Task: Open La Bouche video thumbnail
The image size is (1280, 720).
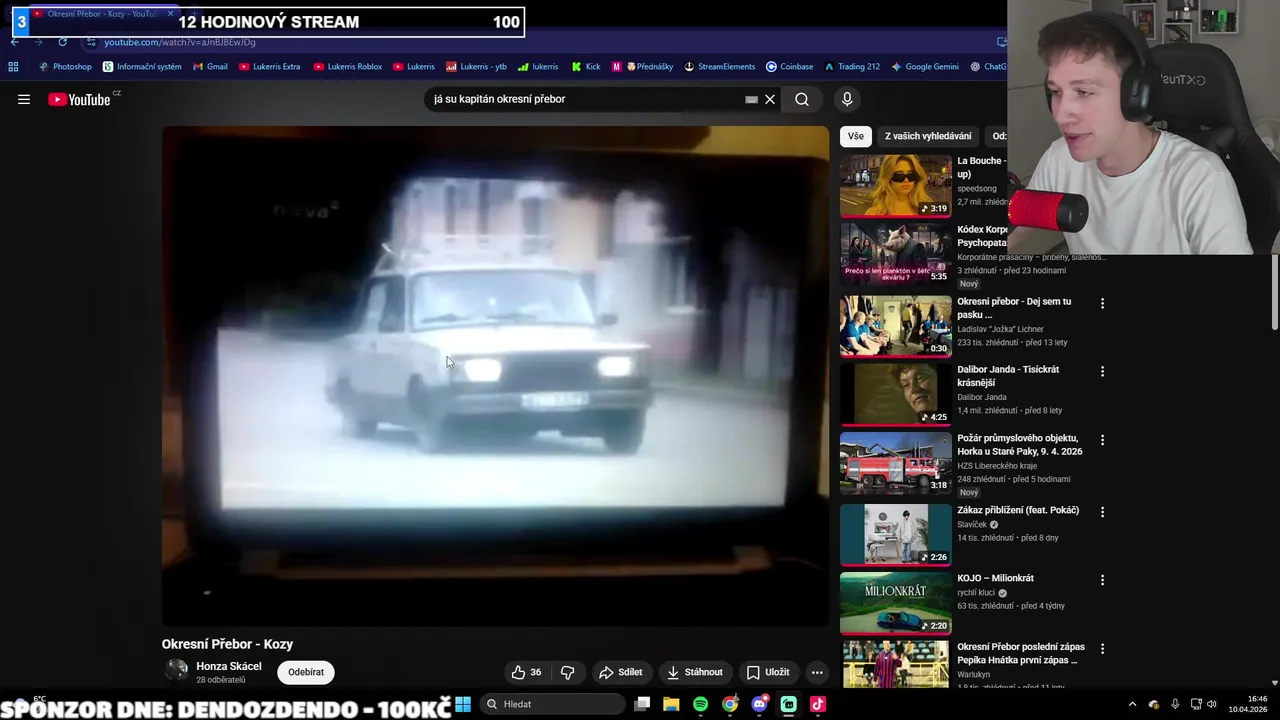Action: 896,185
